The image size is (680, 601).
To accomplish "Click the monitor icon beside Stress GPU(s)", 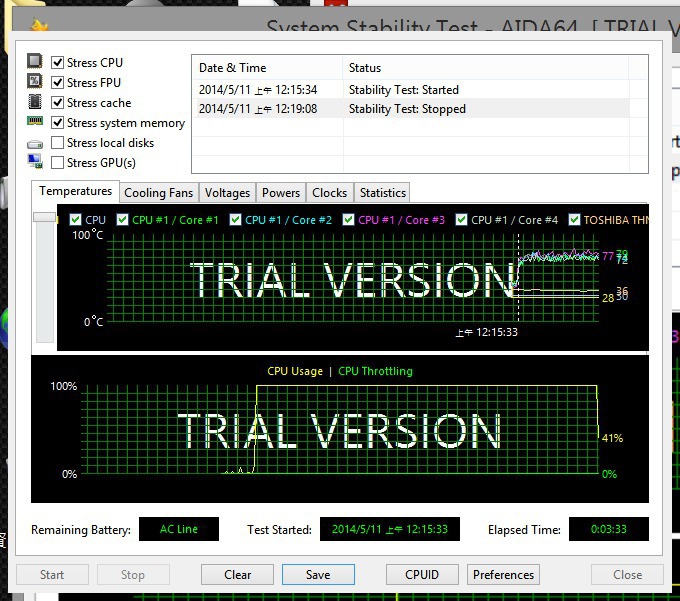I will point(35,161).
